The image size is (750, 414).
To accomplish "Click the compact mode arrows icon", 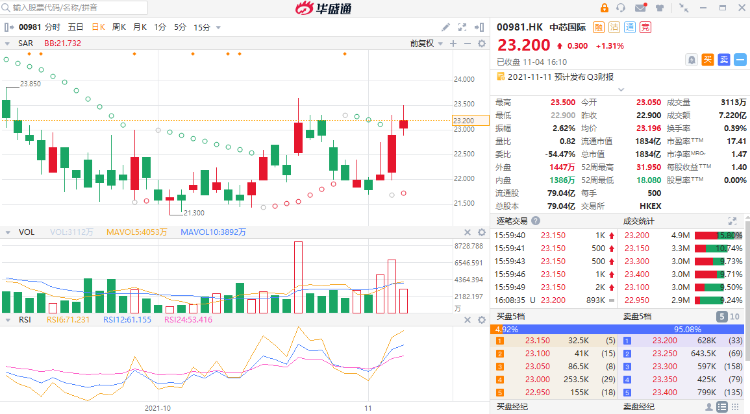I will 684,8.
